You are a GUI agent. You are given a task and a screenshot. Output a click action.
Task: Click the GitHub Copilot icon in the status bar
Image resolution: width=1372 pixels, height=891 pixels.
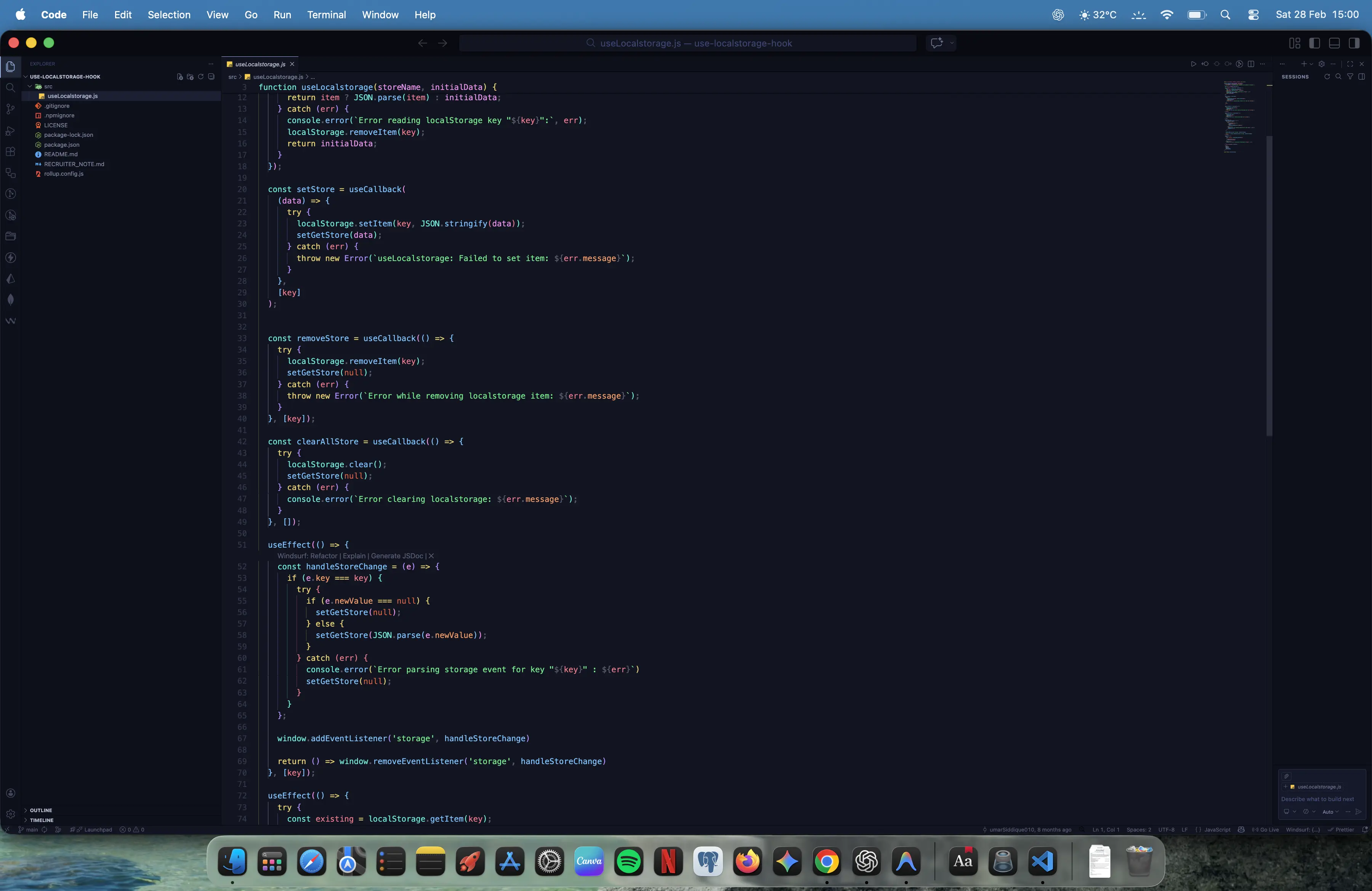[1241, 830]
